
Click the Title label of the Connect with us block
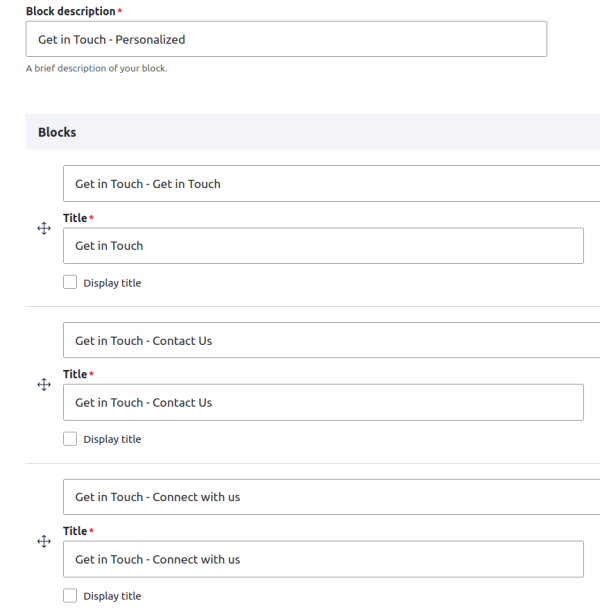coord(75,531)
